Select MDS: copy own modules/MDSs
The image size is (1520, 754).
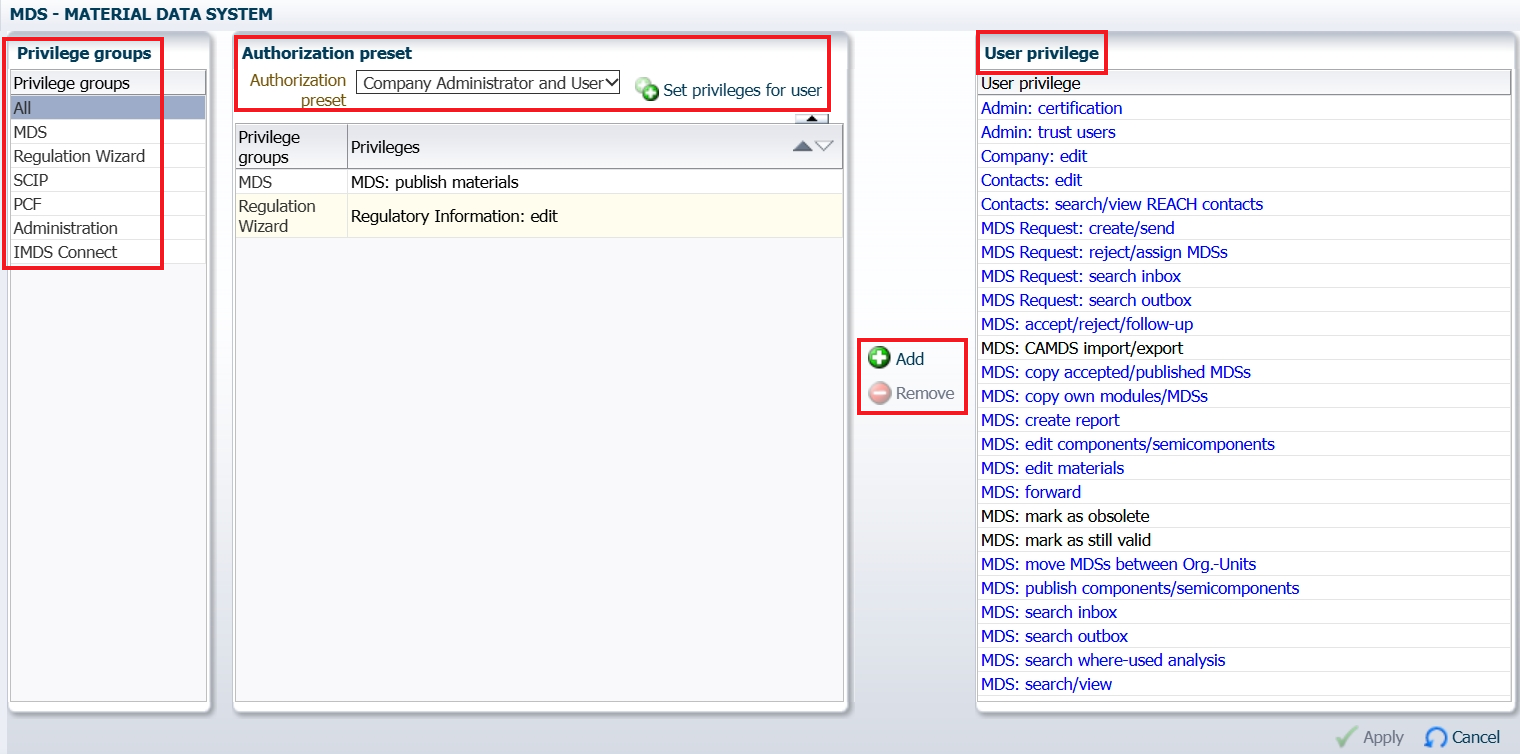pos(1244,396)
